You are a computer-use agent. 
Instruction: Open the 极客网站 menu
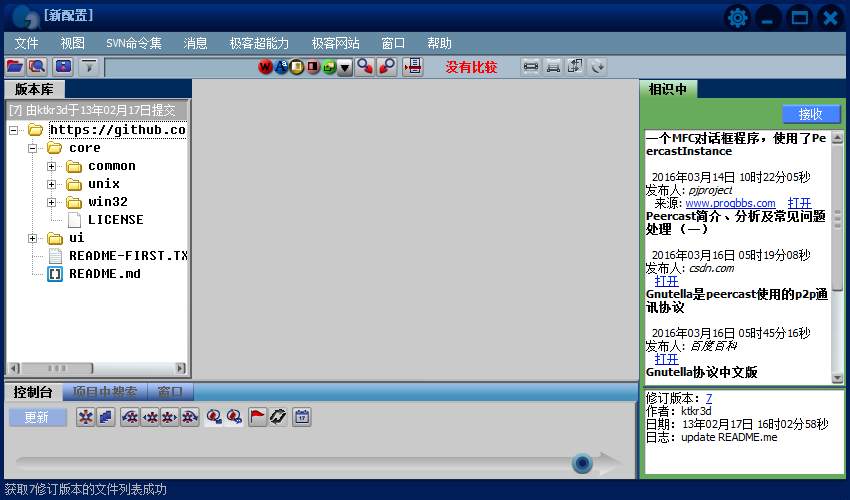tap(336, 43)
